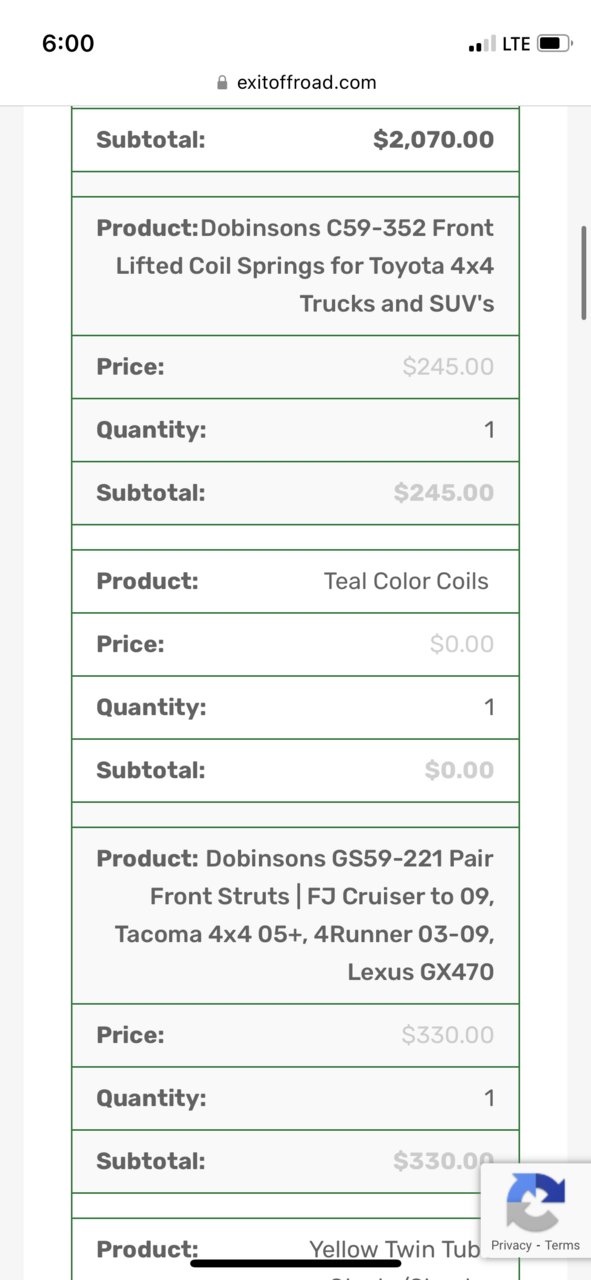Select the Dobinsons GS59-221 Pair Front Struts product
Screen dimensions: 591x1280
coord(296,915)
